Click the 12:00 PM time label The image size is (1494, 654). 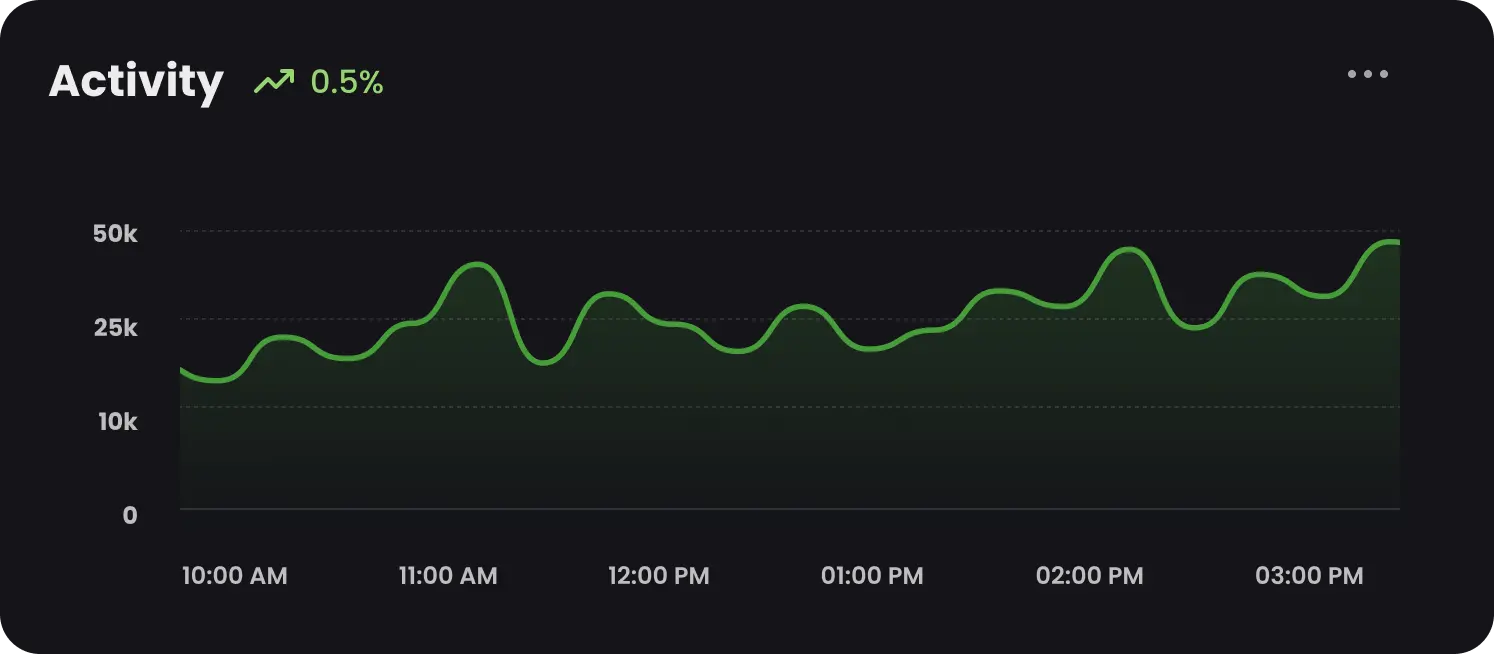pyautogui.click(x=658, y=576)
